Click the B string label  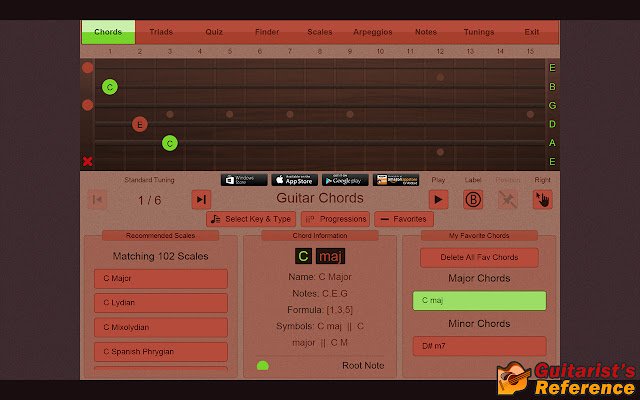552,87
